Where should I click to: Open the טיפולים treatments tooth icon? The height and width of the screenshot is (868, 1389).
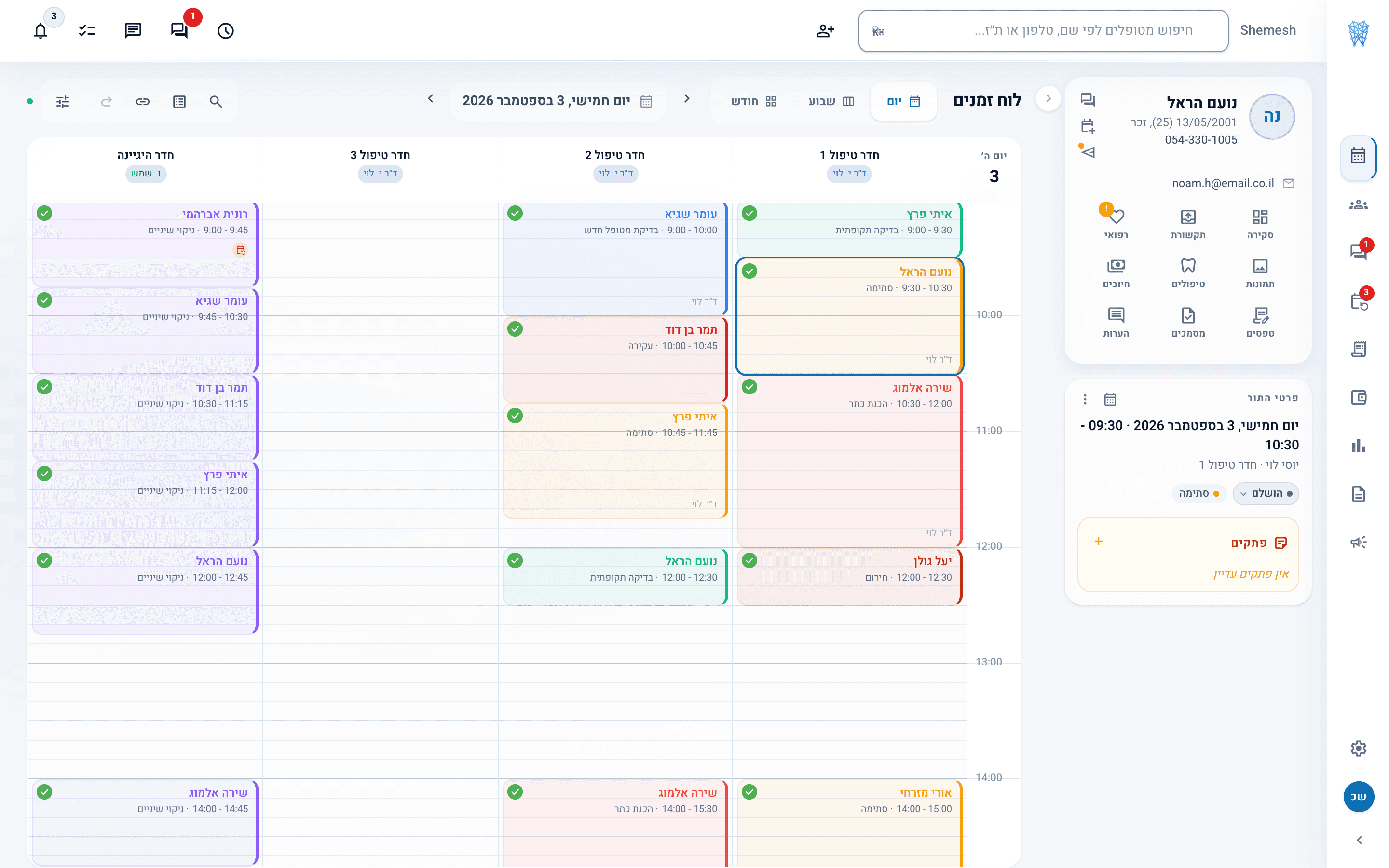(x=1188, y=272)
